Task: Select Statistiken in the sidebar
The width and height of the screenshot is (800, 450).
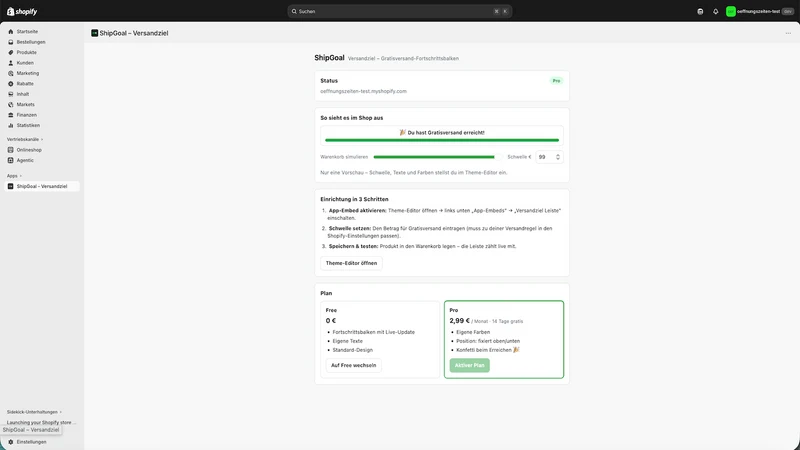Action: [28, 126]
